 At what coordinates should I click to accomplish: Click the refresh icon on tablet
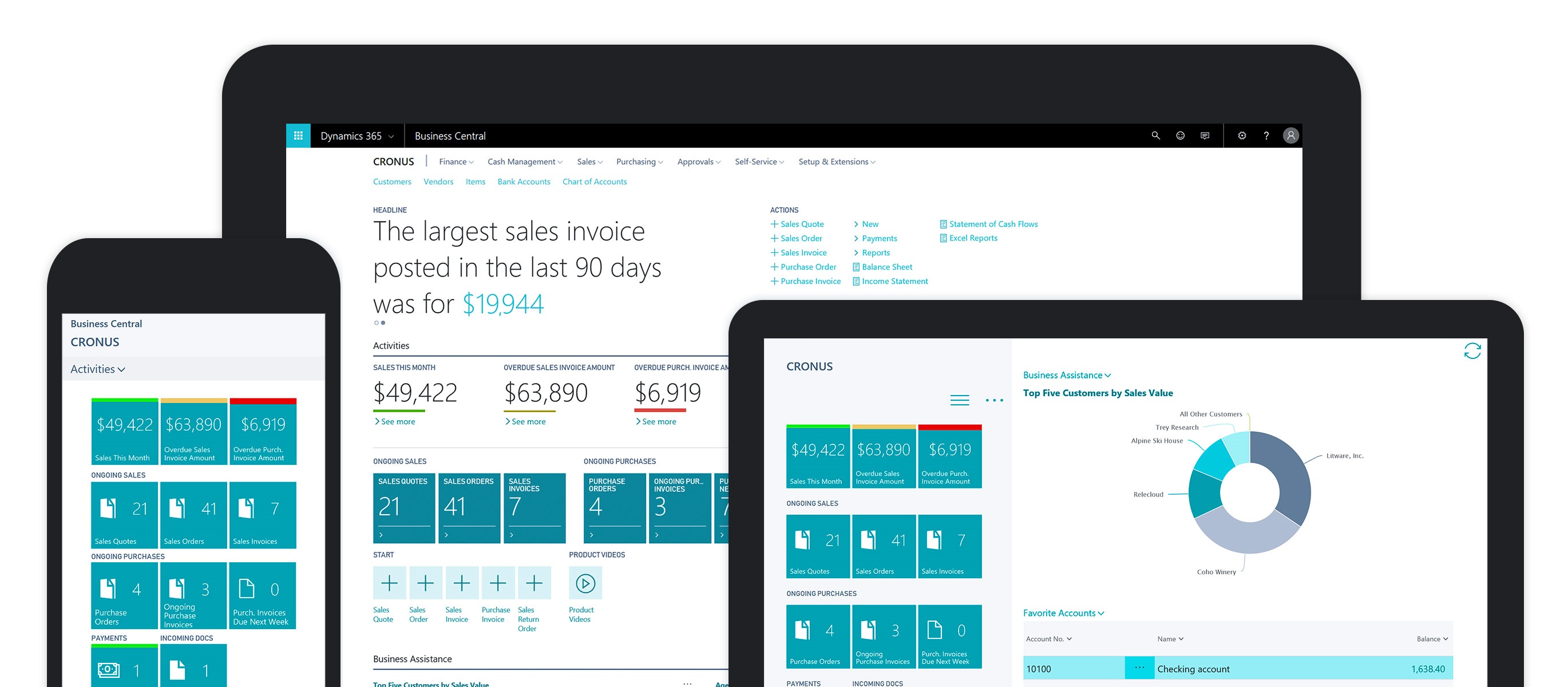point(1472,351)
